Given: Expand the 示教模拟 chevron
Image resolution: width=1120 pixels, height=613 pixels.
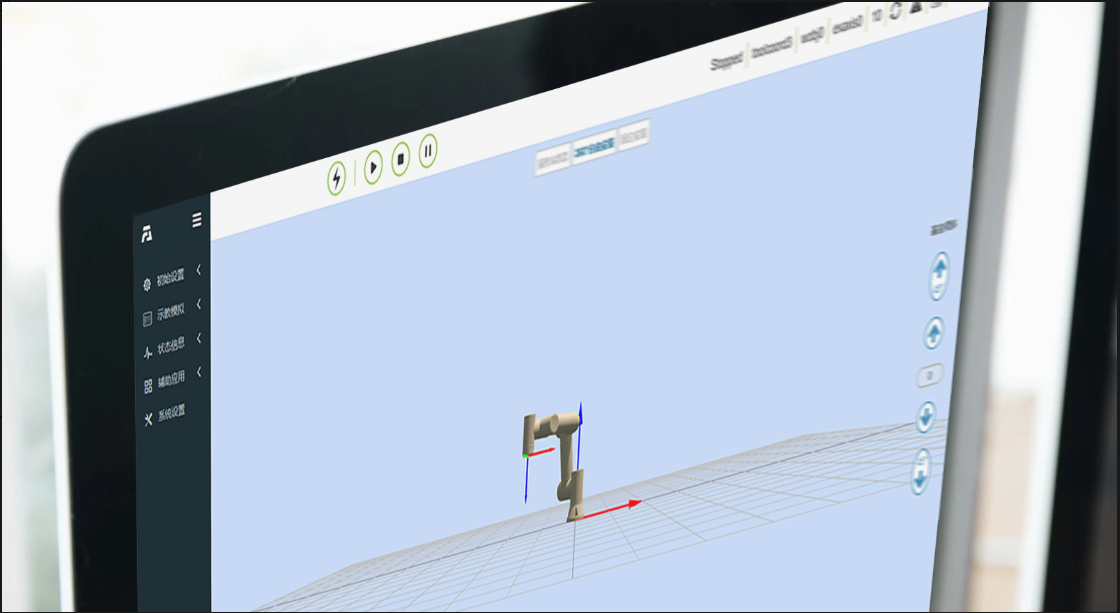Looking at the screenshot, I should 199,304.
